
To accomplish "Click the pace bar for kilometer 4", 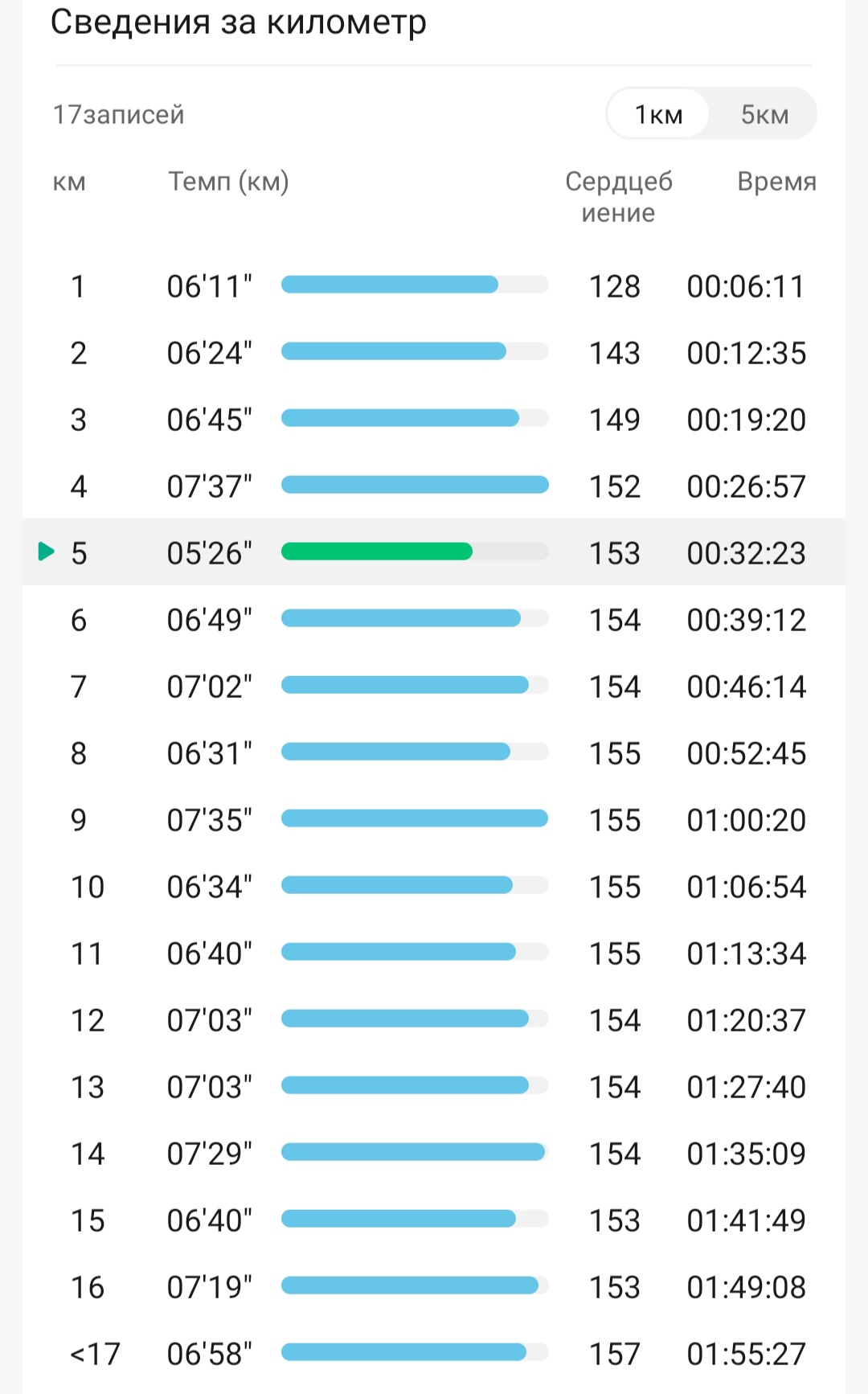I will (415, 485).
